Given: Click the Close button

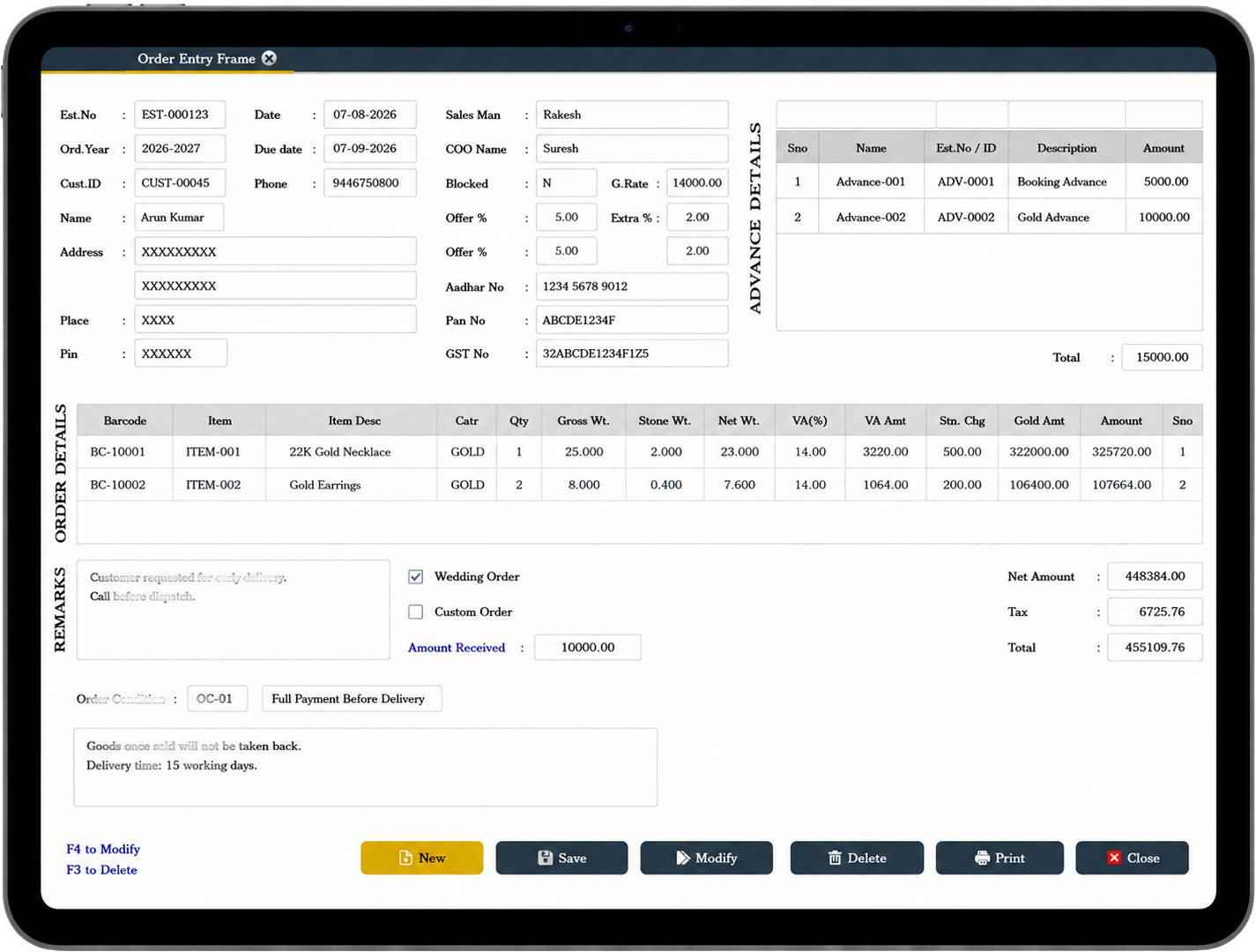Looking at the screenshot, I should pyautogui.click(x=1132, y=858).
